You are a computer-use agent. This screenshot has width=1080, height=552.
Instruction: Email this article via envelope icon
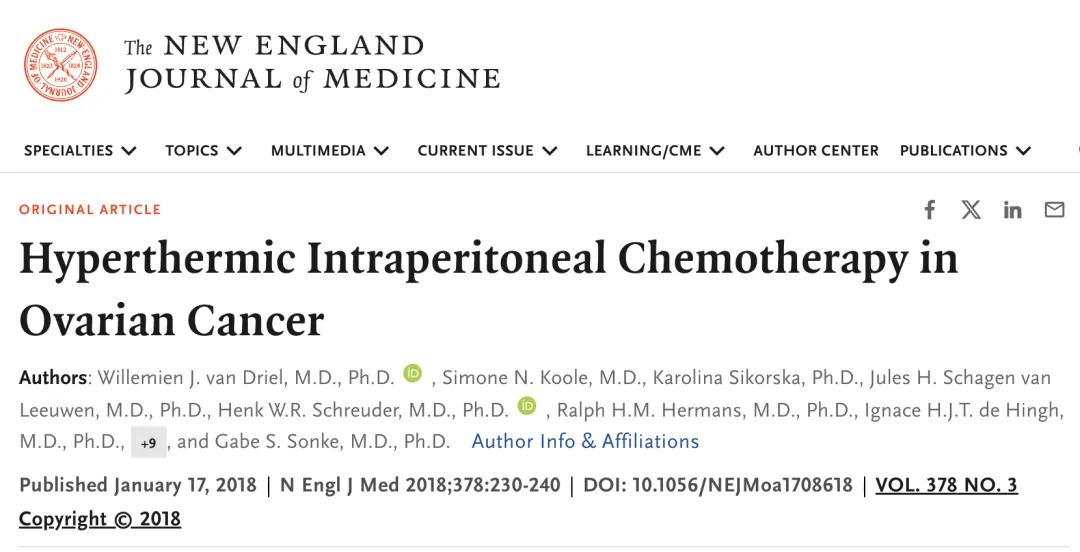click(x=1055, y=209)
